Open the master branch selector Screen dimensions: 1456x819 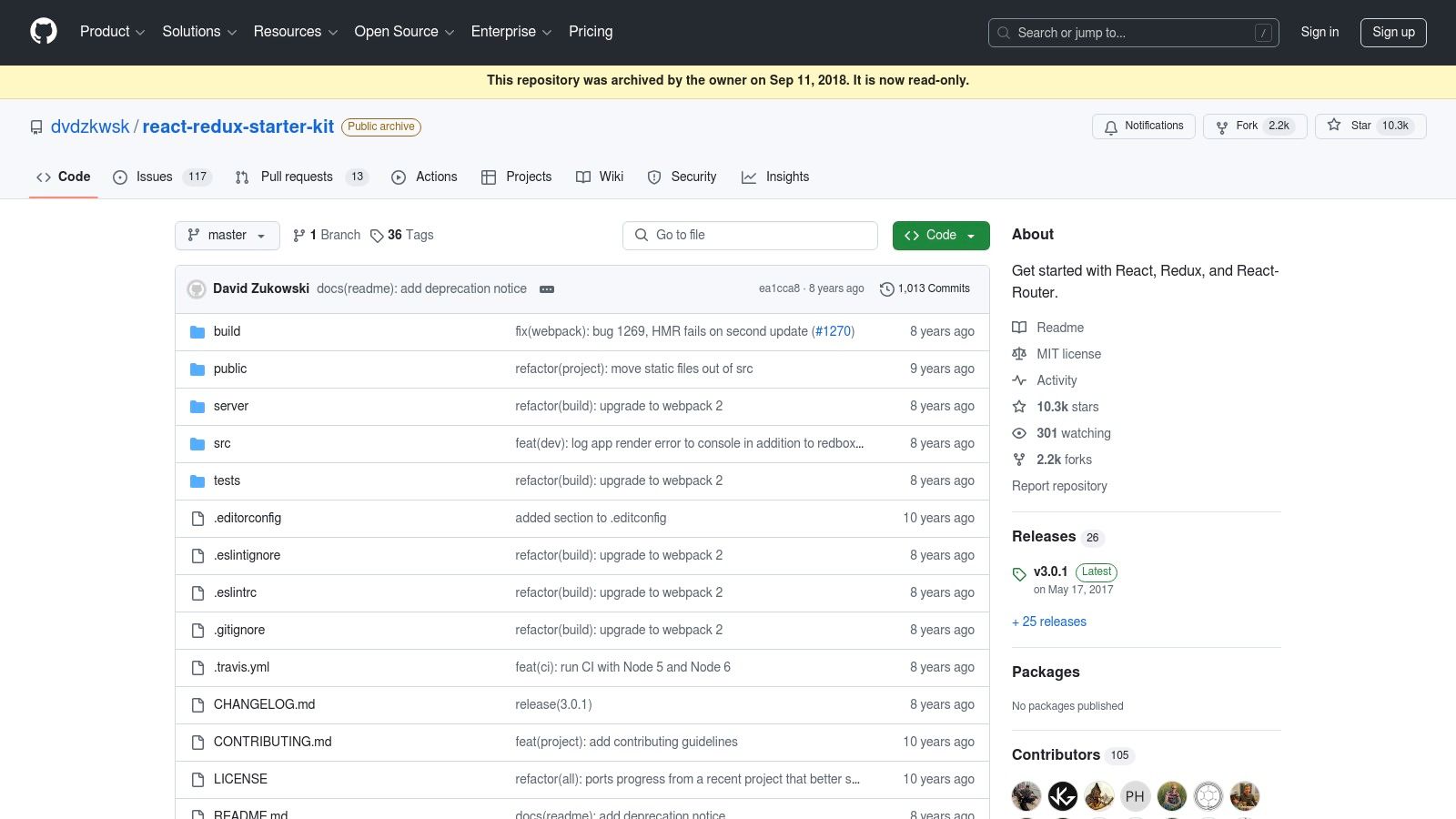click(x=227, y=235)
